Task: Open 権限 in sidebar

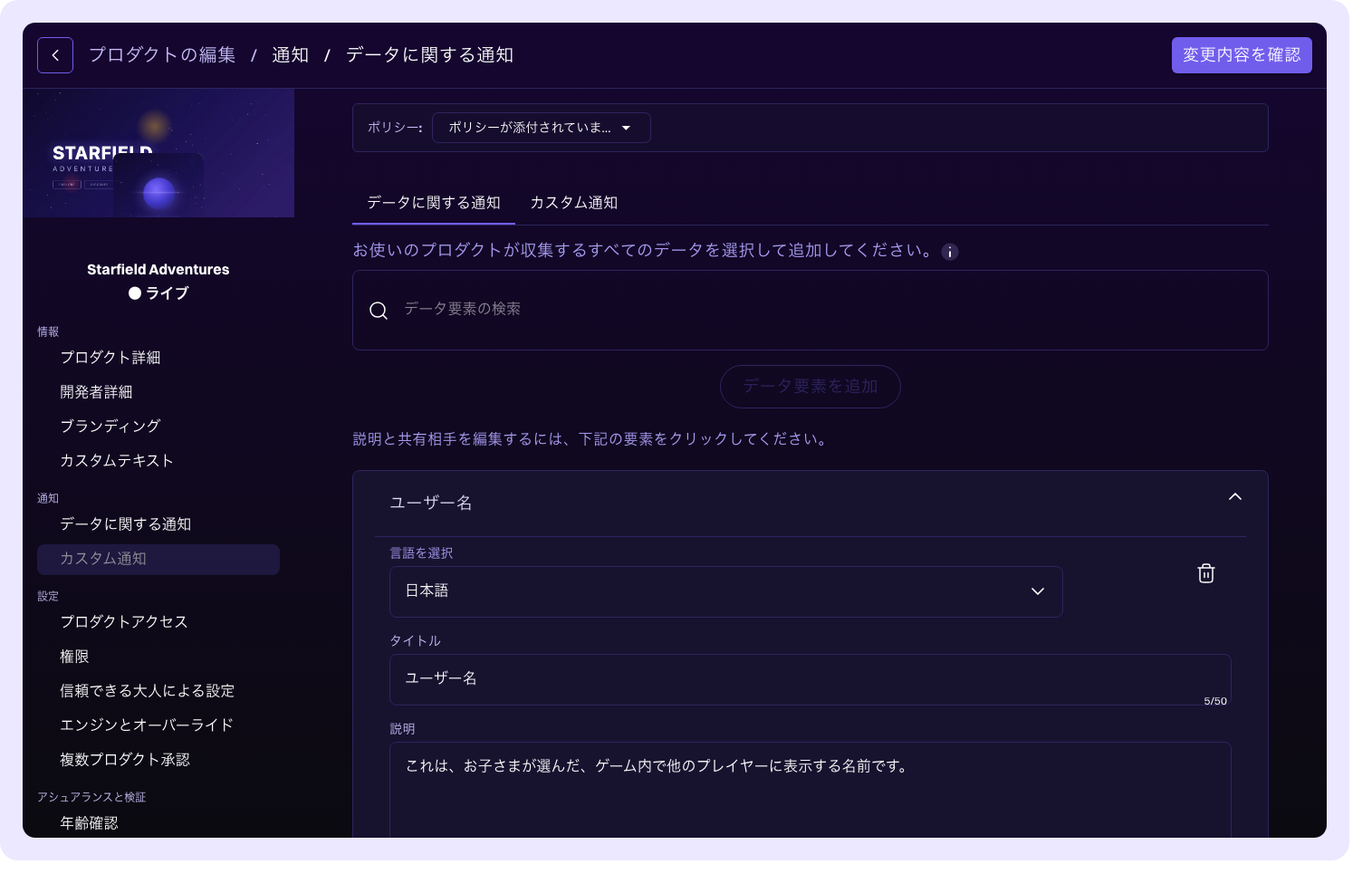Action: [74, 657]
